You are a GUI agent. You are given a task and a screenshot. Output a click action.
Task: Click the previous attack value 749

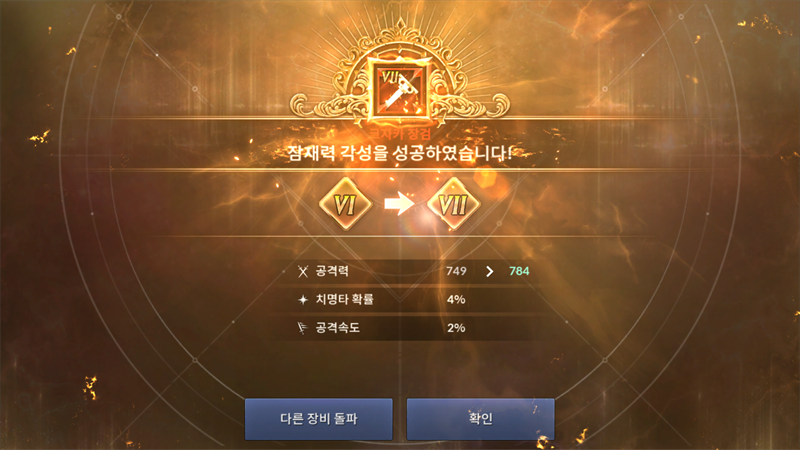(x=456, y=271)
